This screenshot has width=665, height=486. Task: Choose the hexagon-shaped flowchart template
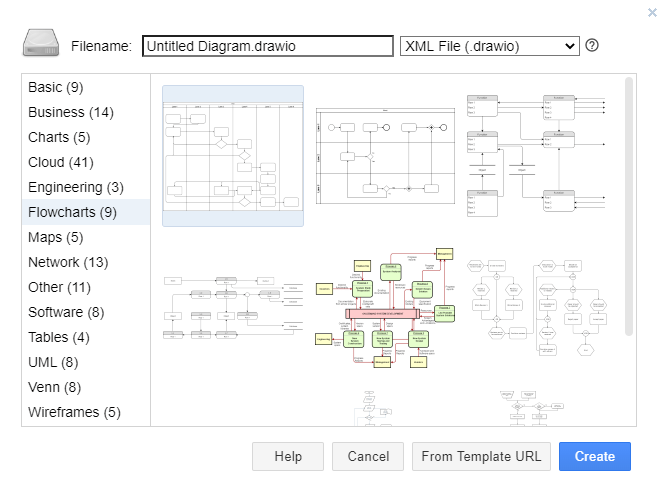[x=537, y=308]
